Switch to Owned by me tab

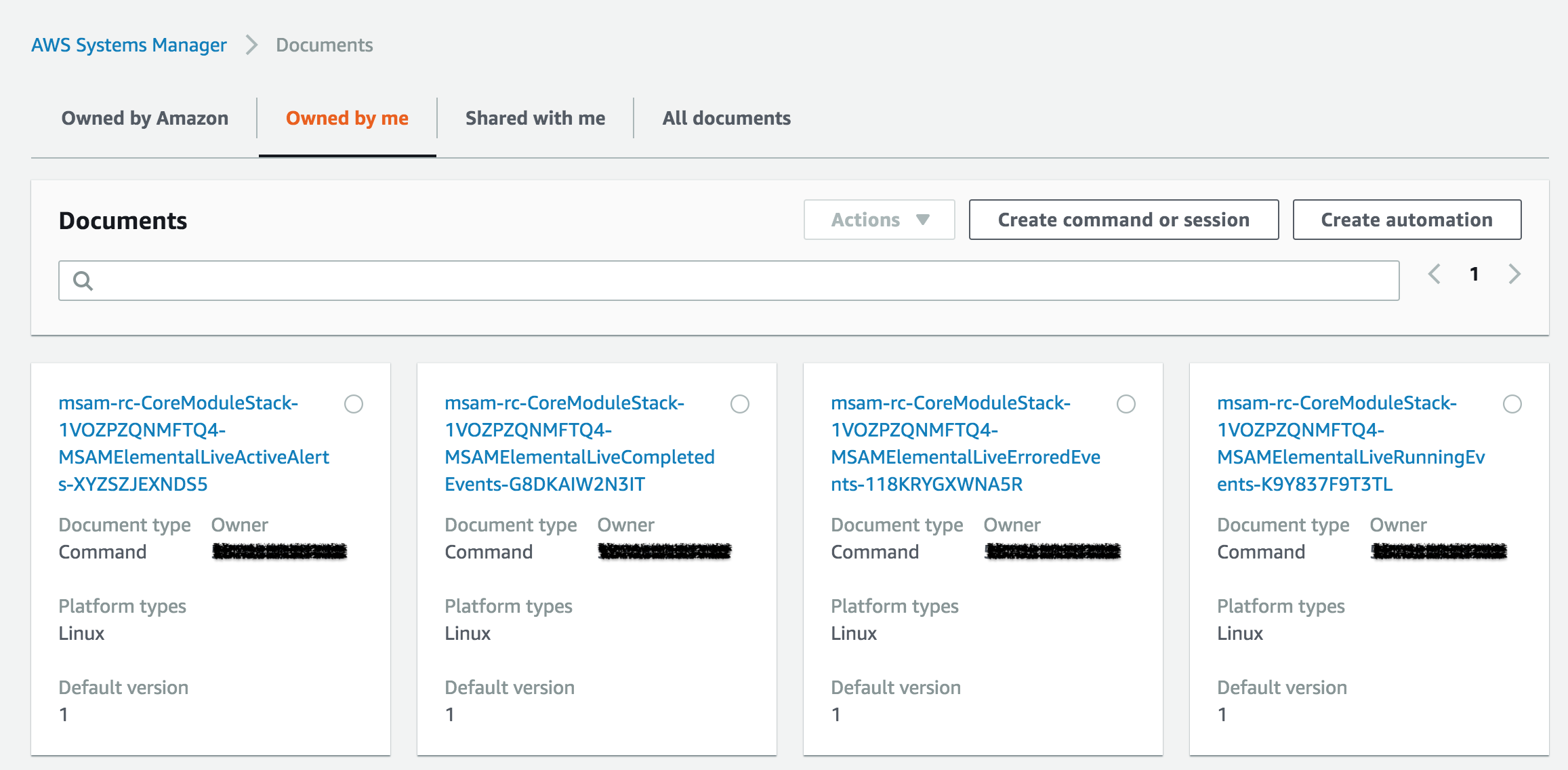point(347,118)
